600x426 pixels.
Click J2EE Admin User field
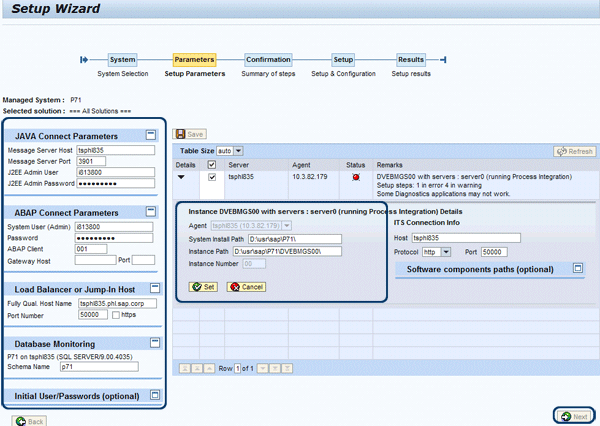coord(116,172)
